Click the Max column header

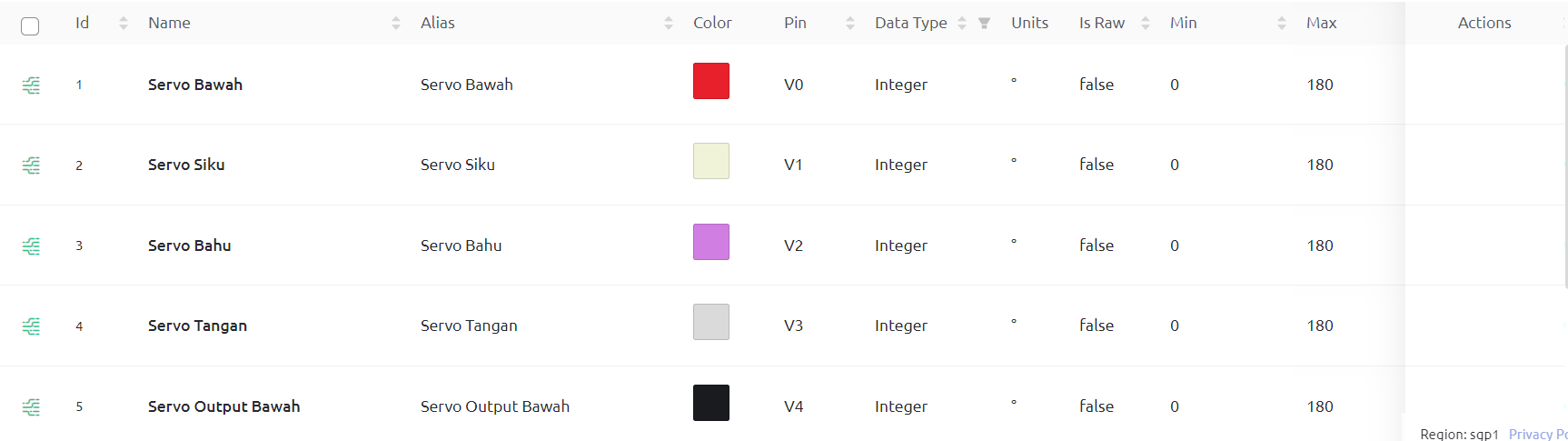(1321, 23)
